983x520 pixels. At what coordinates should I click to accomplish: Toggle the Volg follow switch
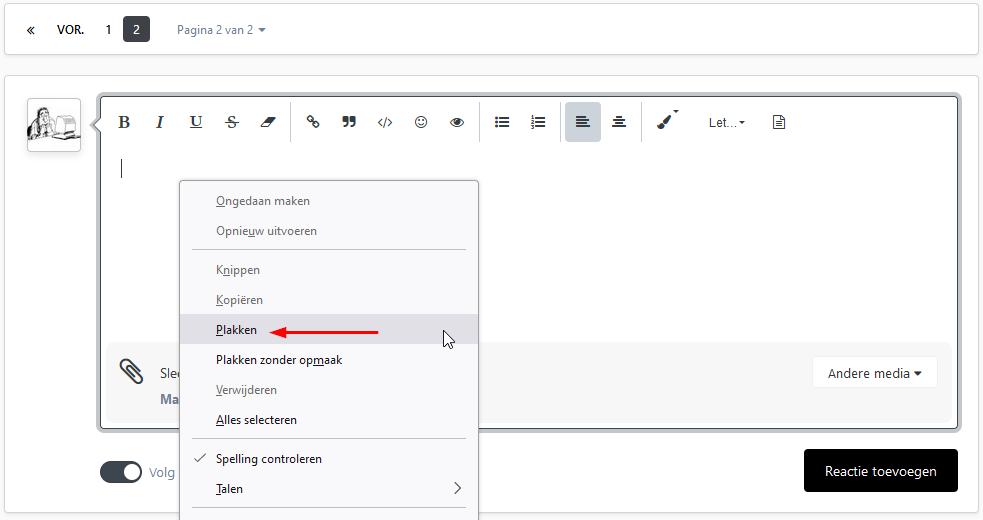[x=121, y=472]
